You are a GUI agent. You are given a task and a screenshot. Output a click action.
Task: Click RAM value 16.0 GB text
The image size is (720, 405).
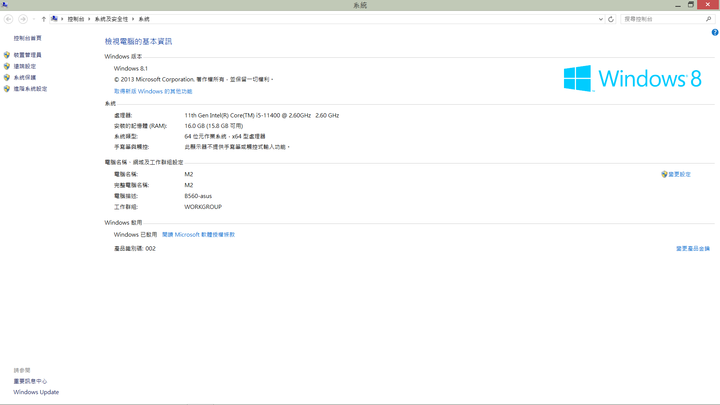(214, 126)
